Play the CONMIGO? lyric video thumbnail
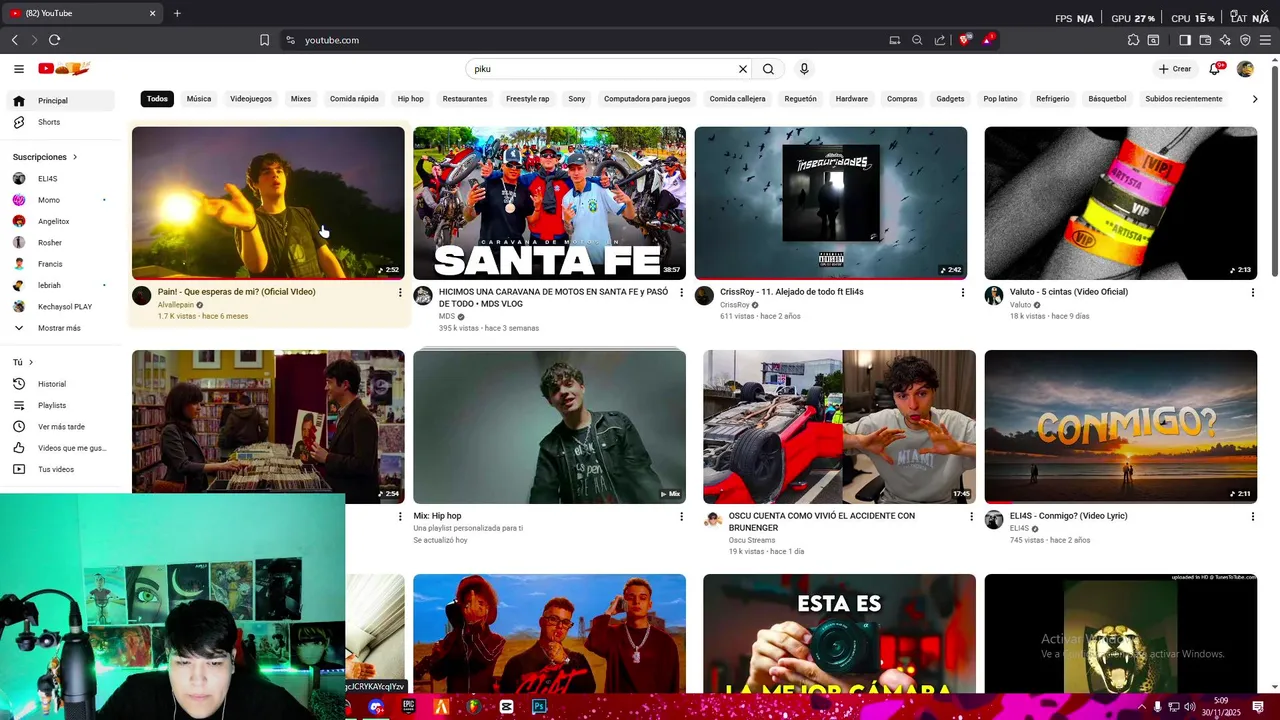 click(1120, 427)
